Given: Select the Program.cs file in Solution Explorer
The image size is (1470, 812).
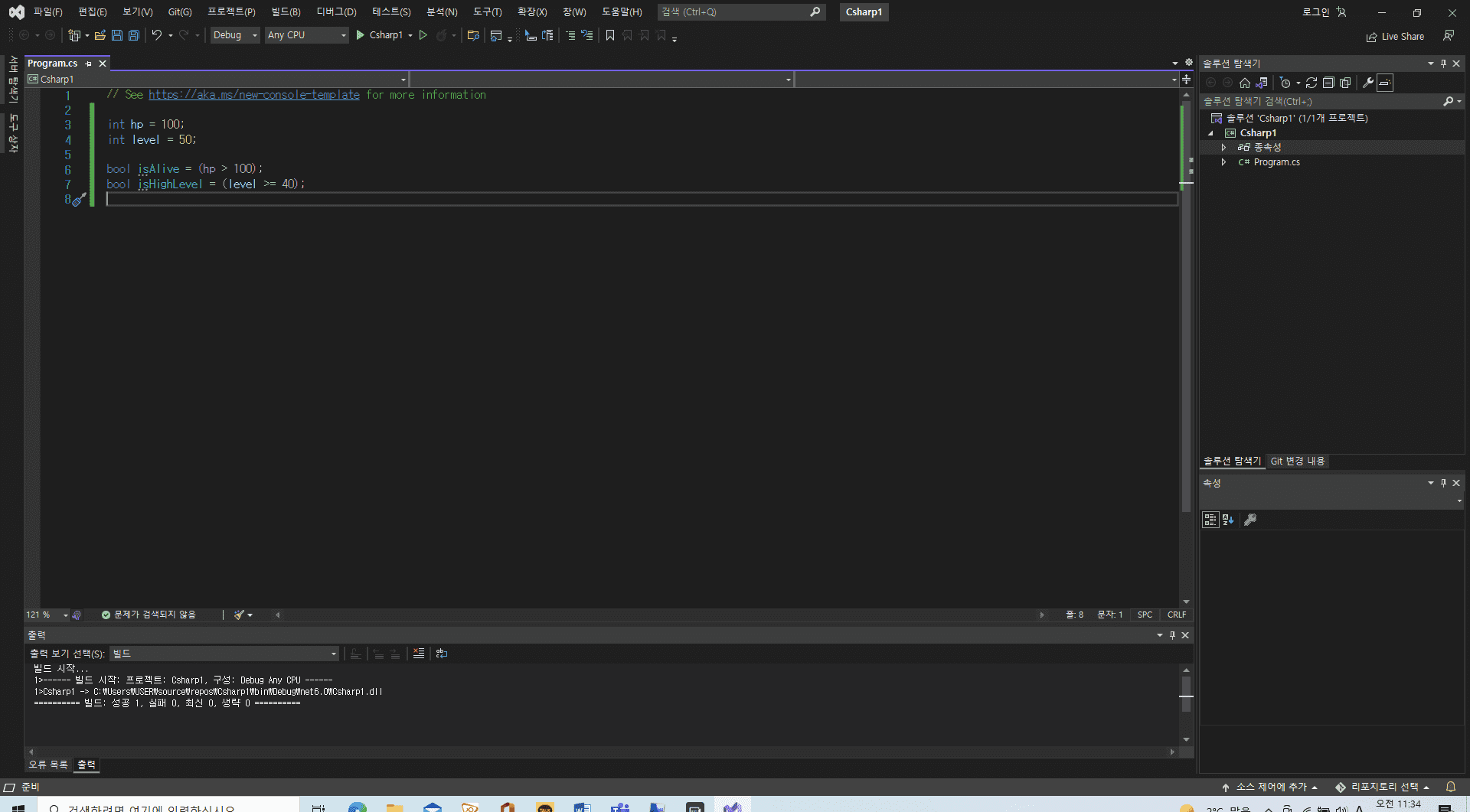Looking at the screenshot, I should [1276, 162].
